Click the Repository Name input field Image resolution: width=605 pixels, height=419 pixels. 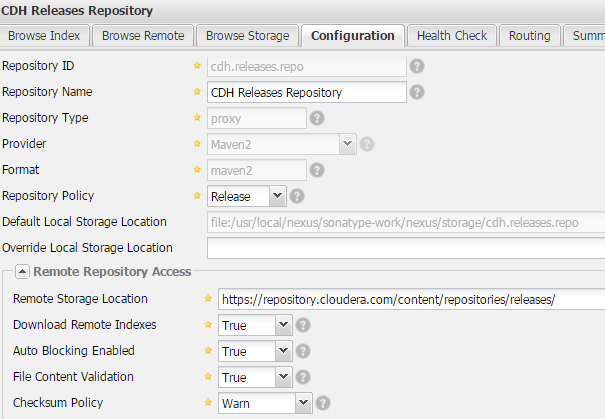pyautogui.click(x=307, y=92)
